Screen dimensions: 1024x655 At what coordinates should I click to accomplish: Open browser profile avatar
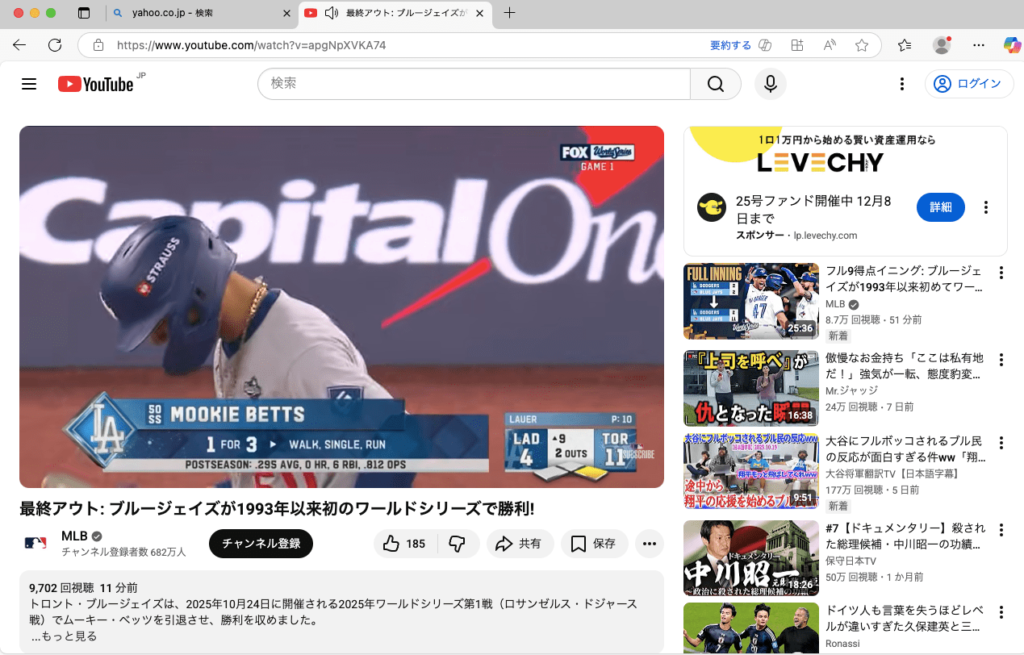pos(942,45)
